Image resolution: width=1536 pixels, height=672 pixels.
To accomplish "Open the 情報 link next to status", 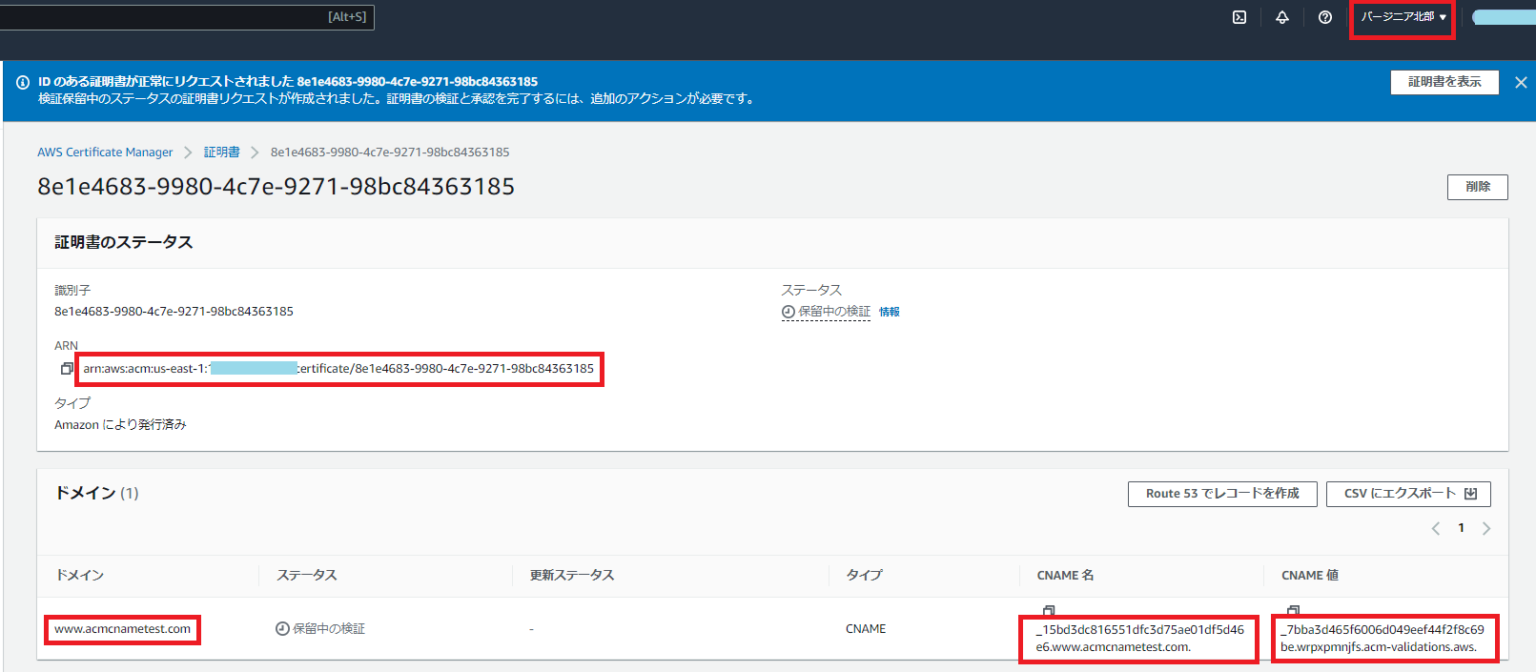I will [x=889, y=311].
